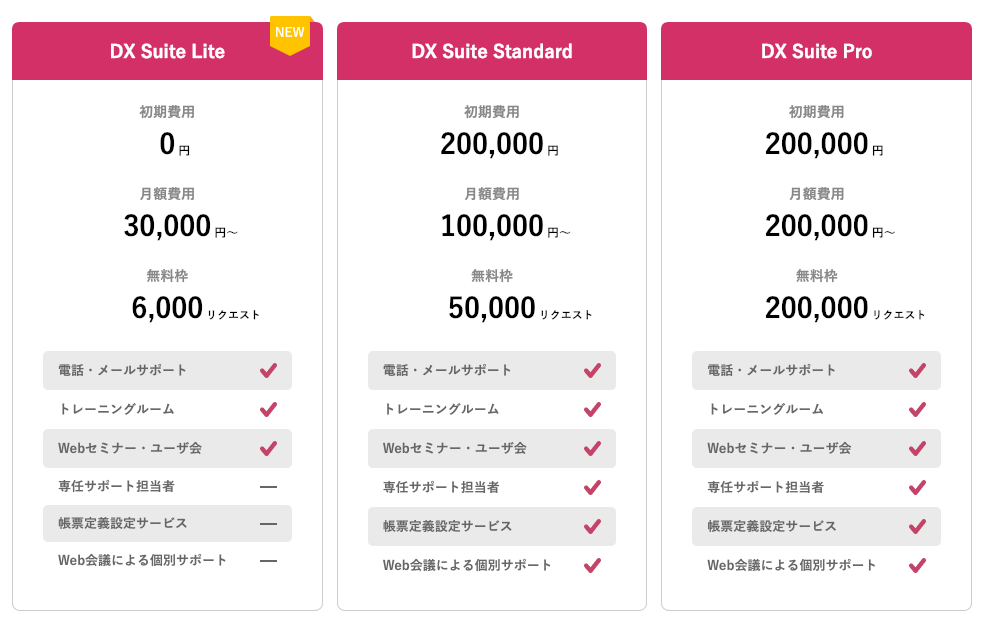The height and width of the screenshot is (626, 985).
Task: Click Pro plan 電話・メールサポート checkmark
Action: 917,370
